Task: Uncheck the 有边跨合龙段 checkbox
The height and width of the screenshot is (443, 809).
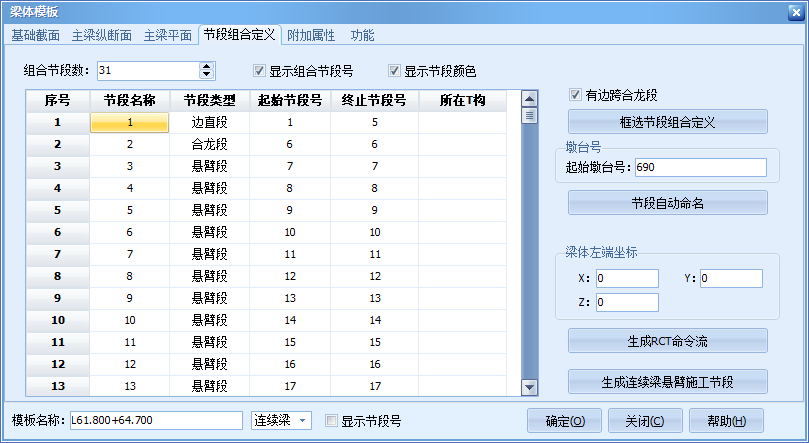Action: (575, 95)
